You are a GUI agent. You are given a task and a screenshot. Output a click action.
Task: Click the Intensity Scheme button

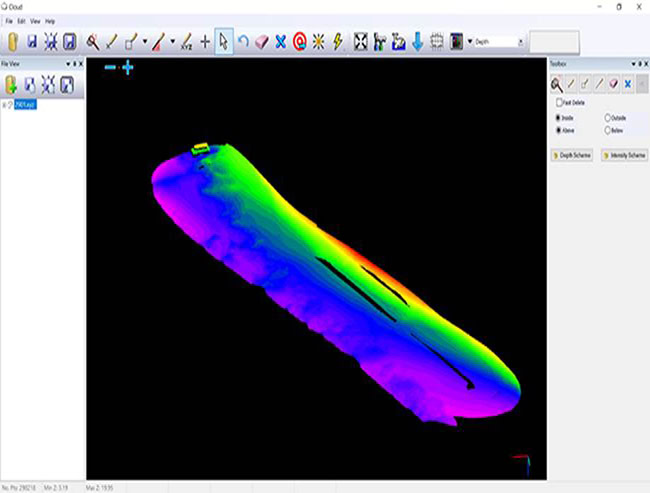click(x=624, y=155)
